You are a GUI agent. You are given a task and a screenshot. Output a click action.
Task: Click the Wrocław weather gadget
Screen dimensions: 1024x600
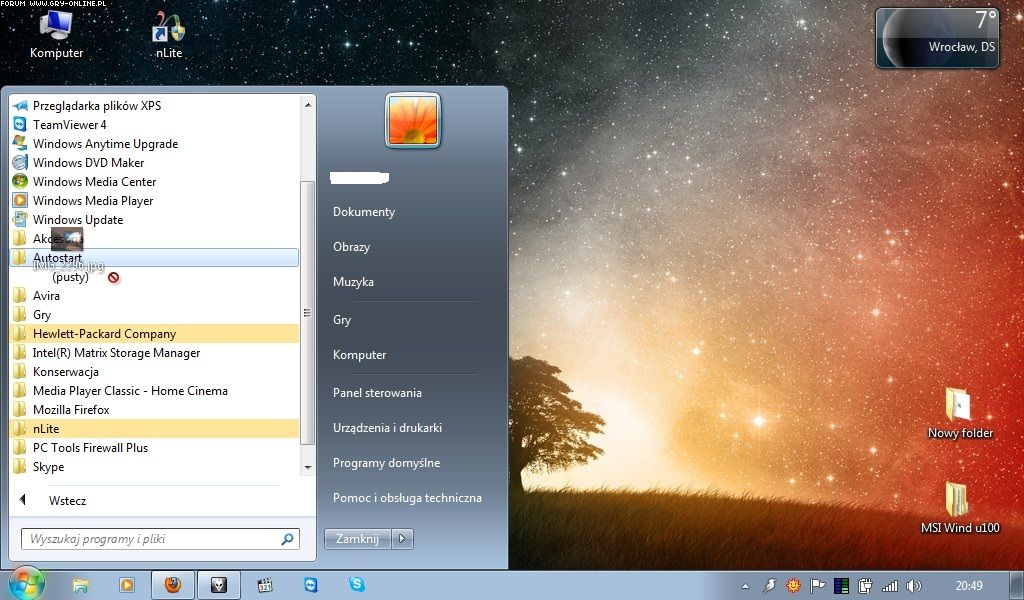point(938,38)
